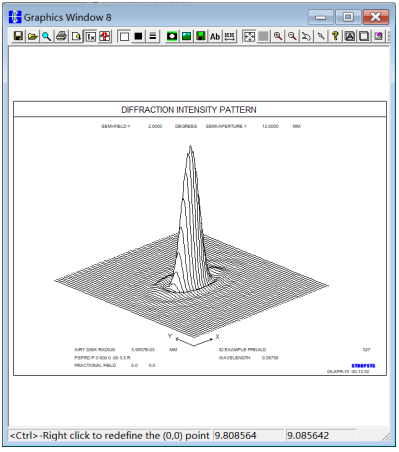Click the print preview page icon
This screenshot has height=452, width=399.
[x=76, y=36]
